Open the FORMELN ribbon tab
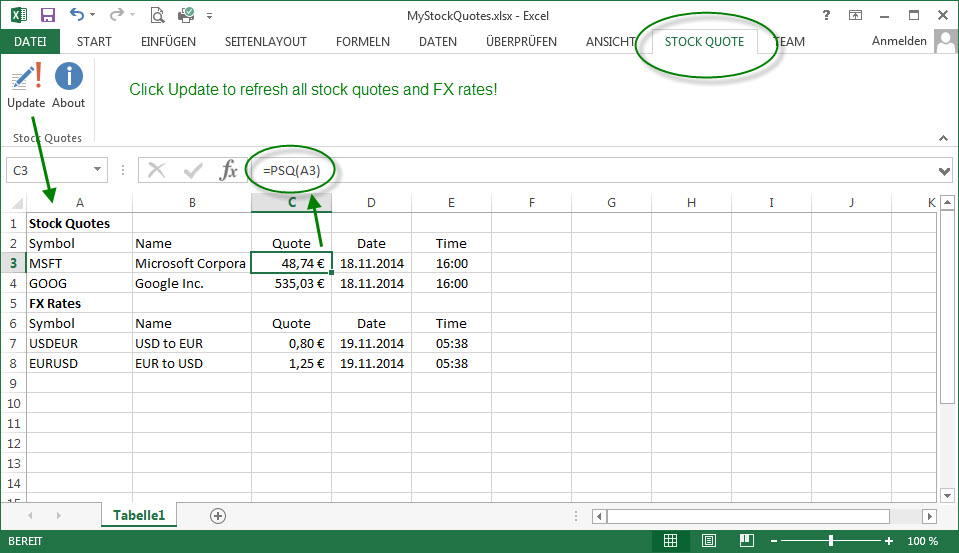The image size is (959, 553). tap(362, 42)
